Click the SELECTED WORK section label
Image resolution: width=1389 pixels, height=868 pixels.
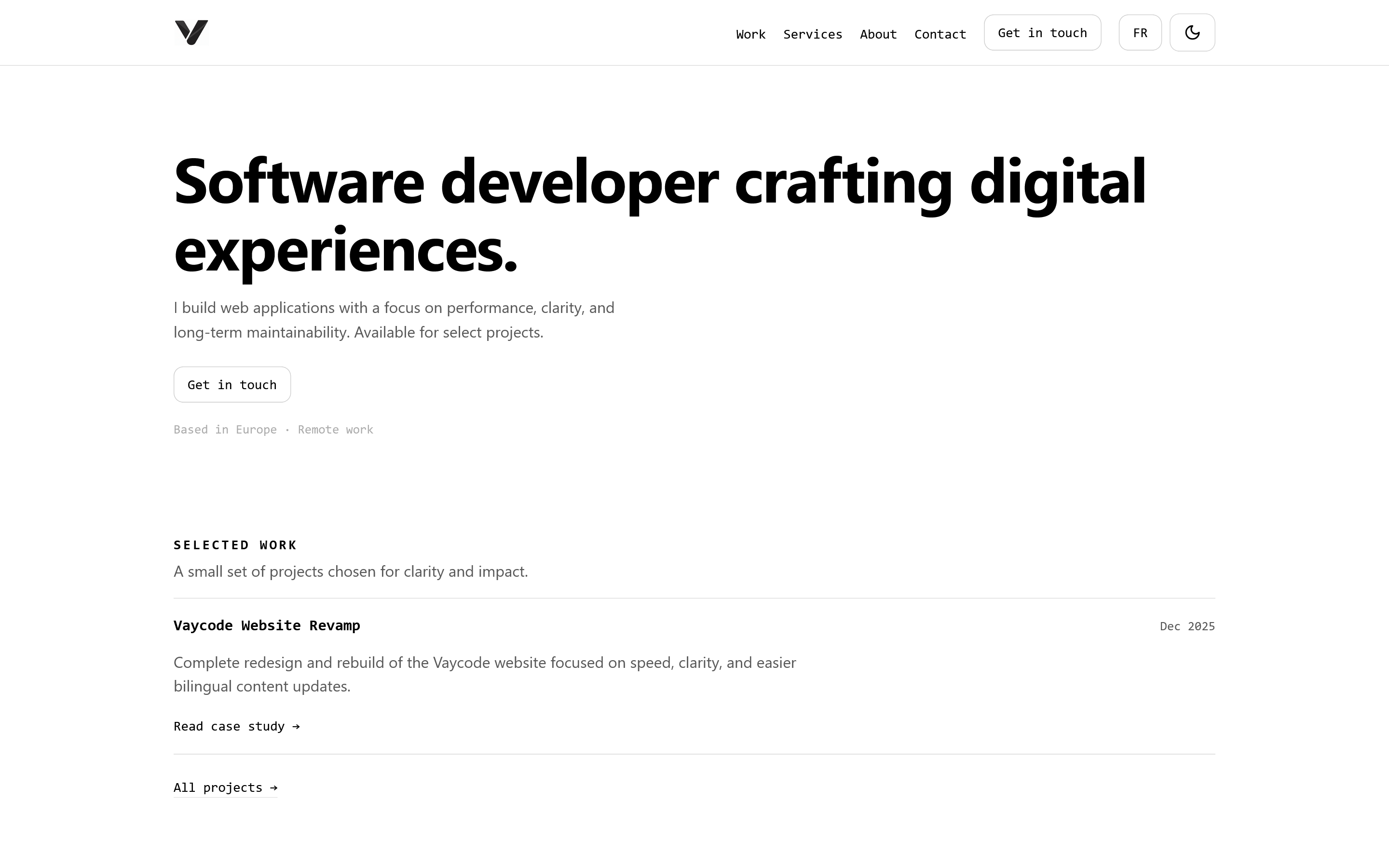(x=235, y=545)
